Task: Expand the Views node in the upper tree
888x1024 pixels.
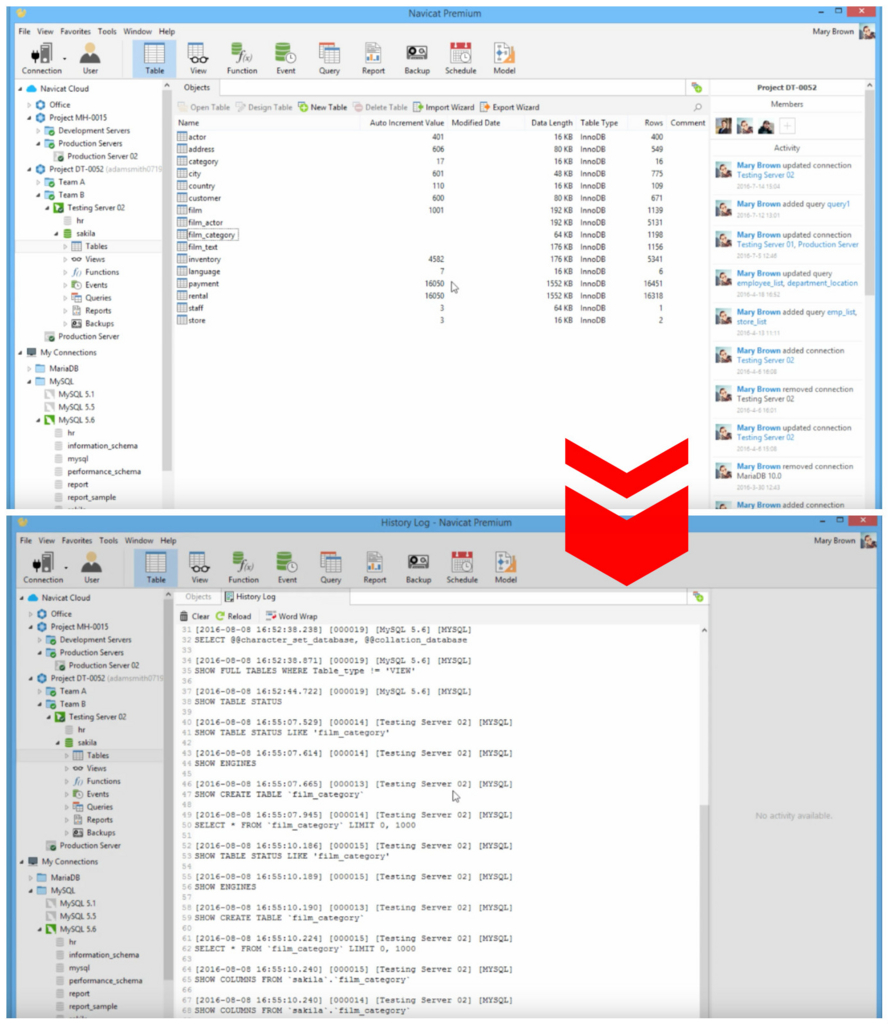Action: point(65,259)
